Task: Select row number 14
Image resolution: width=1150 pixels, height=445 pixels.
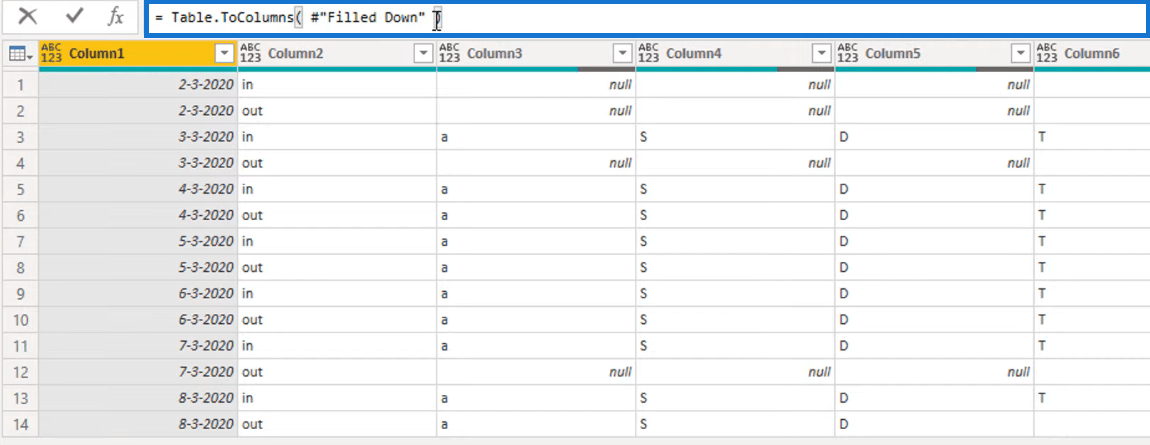Action: pyautogui.click(x=20, y=424)
